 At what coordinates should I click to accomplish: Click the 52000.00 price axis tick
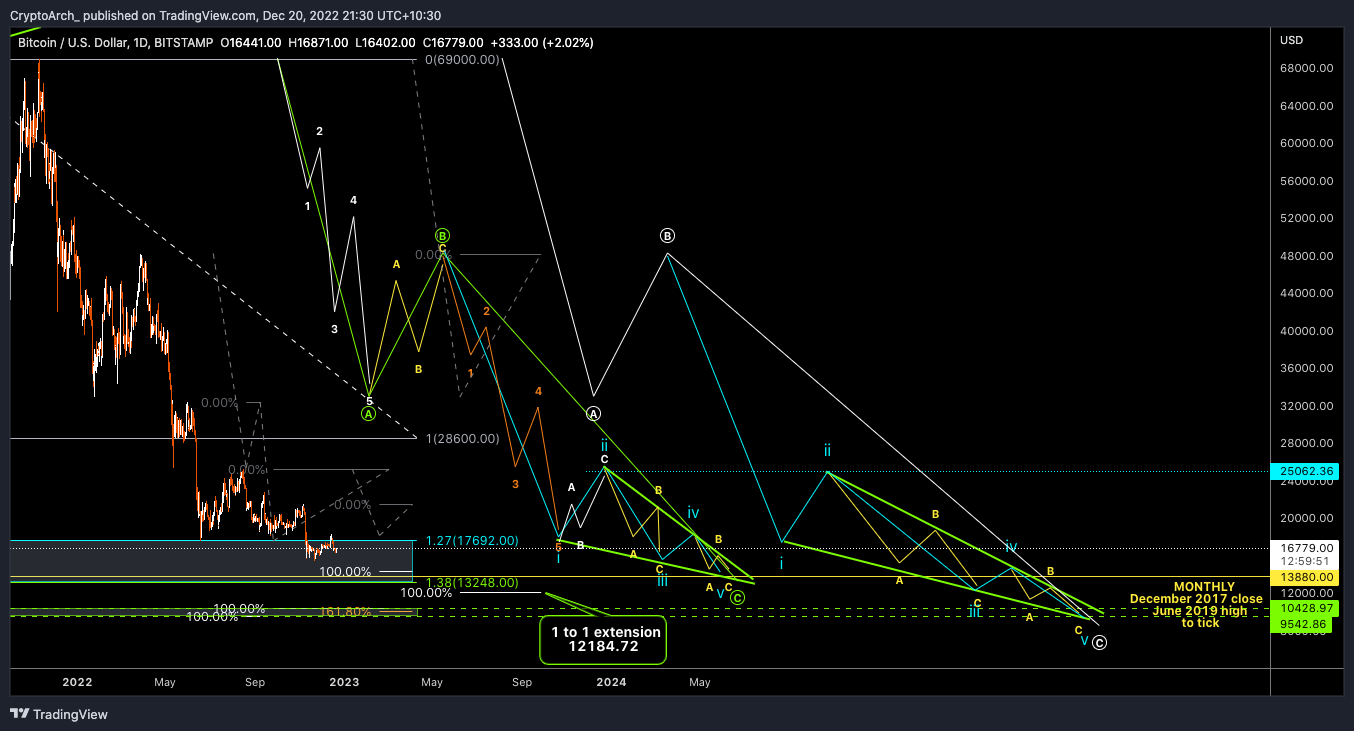tap(1307, 218)
